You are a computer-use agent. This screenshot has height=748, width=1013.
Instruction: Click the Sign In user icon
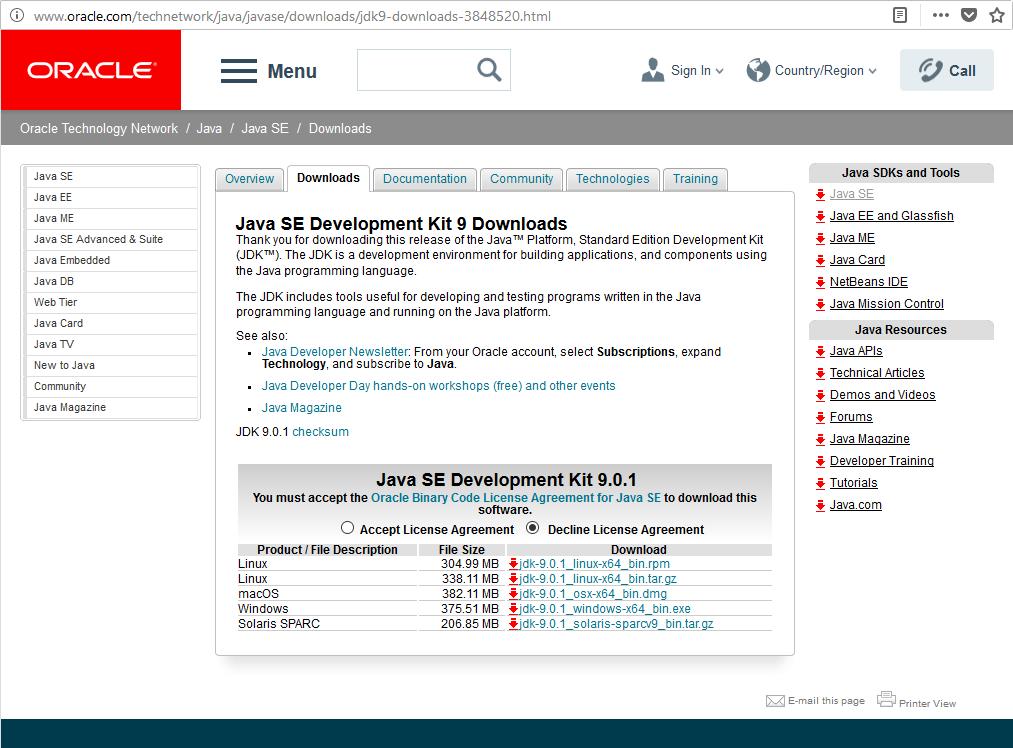[653, 70]
